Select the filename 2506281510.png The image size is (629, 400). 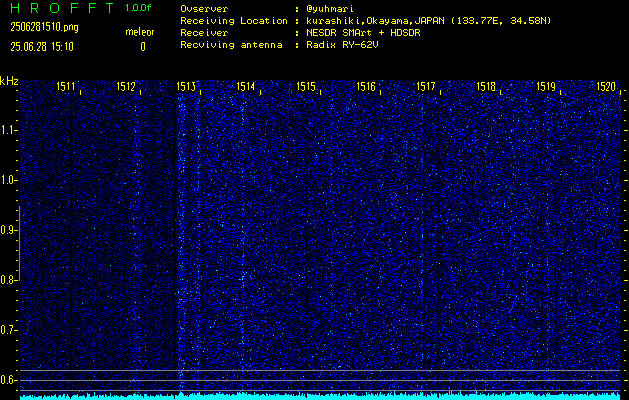(45, 27)
